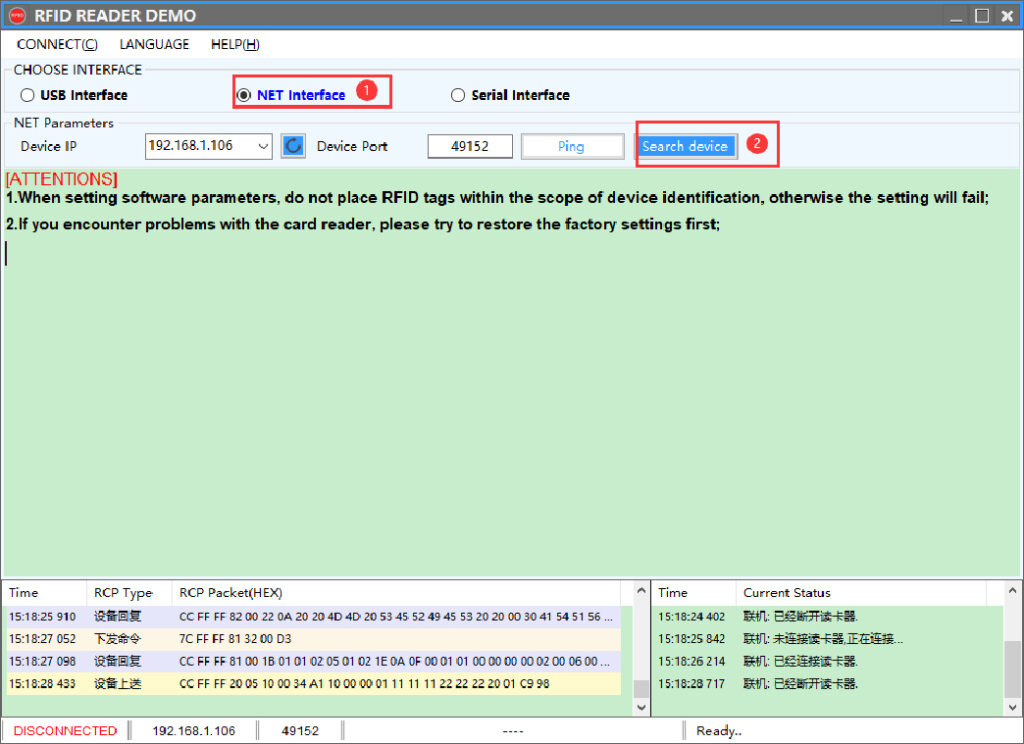Open the CONNECT(C) menu
Screen dimensions: 1024x744
[57, 44]
